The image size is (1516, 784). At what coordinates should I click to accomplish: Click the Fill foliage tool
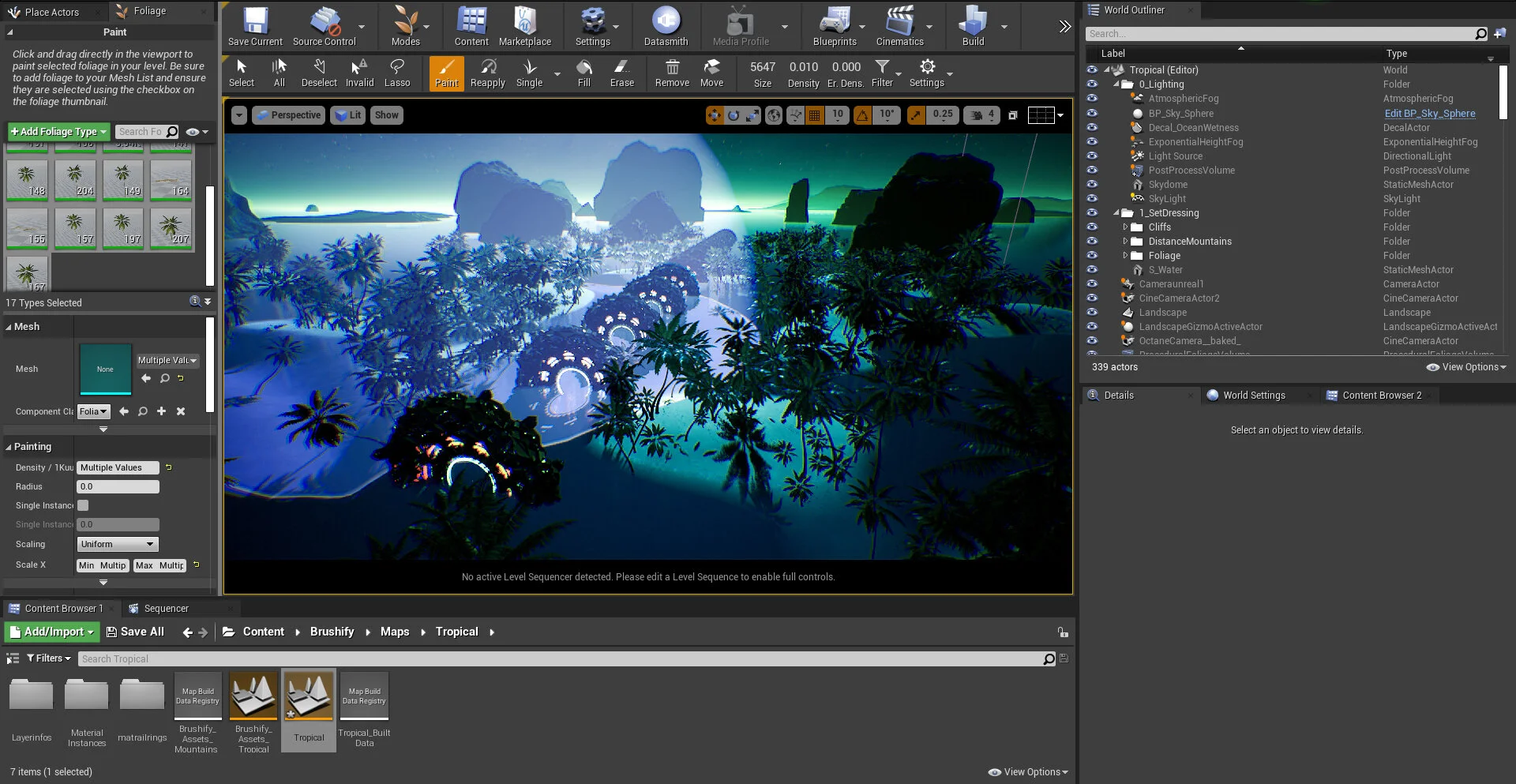(x=584, y=73)
